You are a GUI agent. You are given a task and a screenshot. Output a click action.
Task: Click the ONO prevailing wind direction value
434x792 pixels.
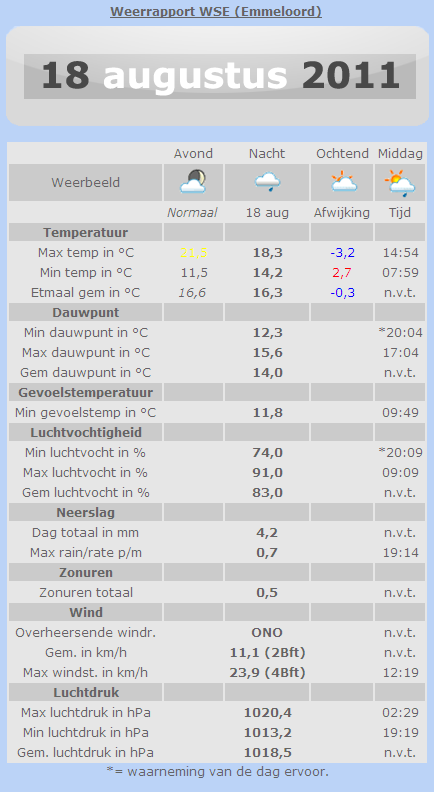click(x=267, y=633)
